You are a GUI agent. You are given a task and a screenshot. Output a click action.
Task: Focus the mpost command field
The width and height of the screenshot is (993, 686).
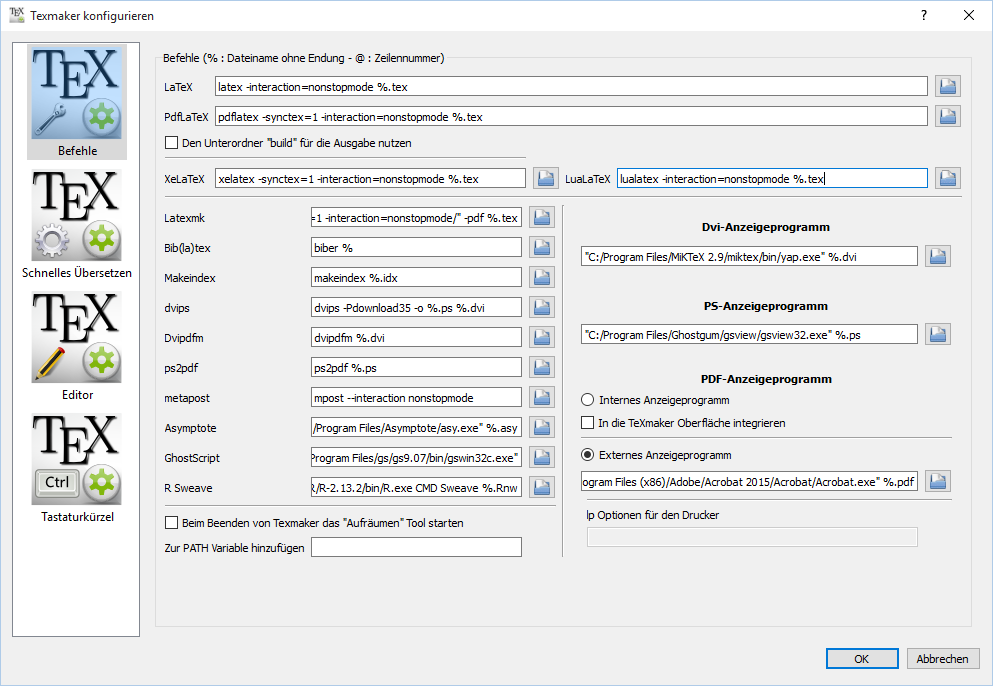pos(416,398)
